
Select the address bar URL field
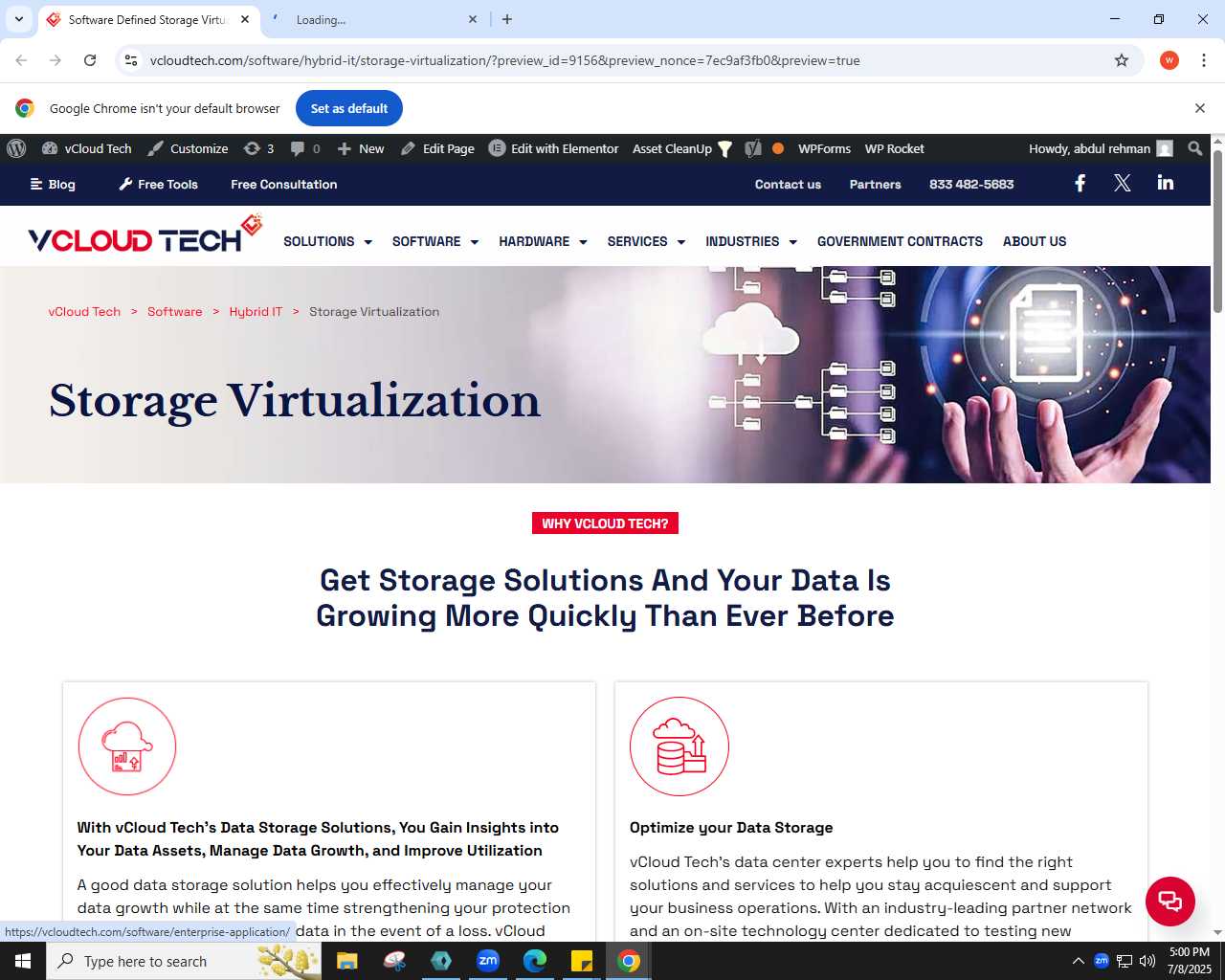tap(622, 60)
